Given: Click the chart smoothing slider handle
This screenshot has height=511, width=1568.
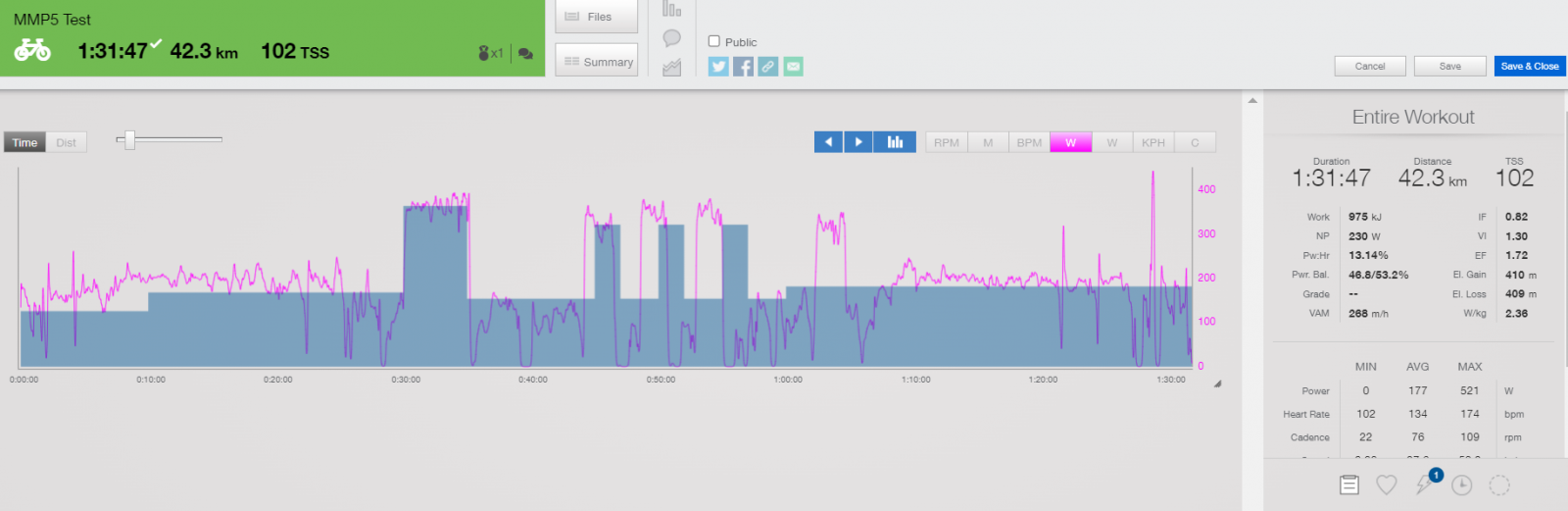Looking at the screenshot, I should [128, 139].
